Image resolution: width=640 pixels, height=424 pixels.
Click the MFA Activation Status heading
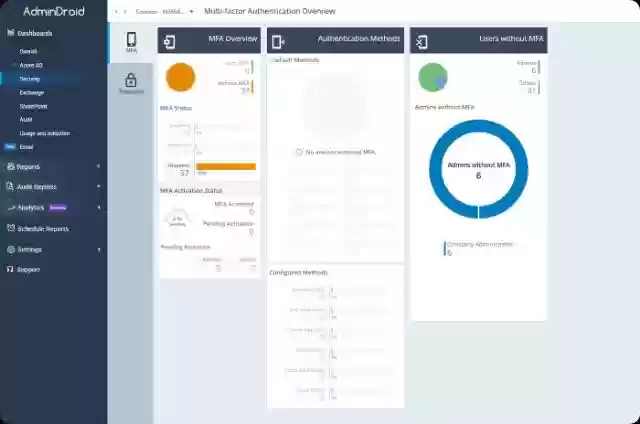(191, 190)
